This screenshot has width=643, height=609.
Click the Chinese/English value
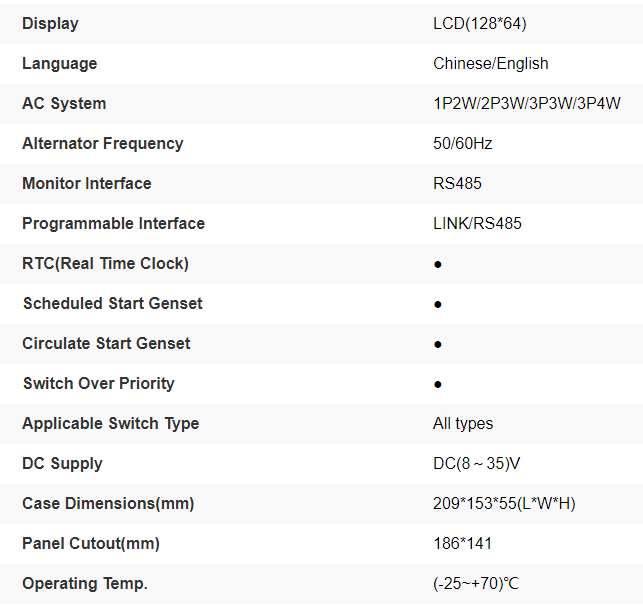coord(491,63)
